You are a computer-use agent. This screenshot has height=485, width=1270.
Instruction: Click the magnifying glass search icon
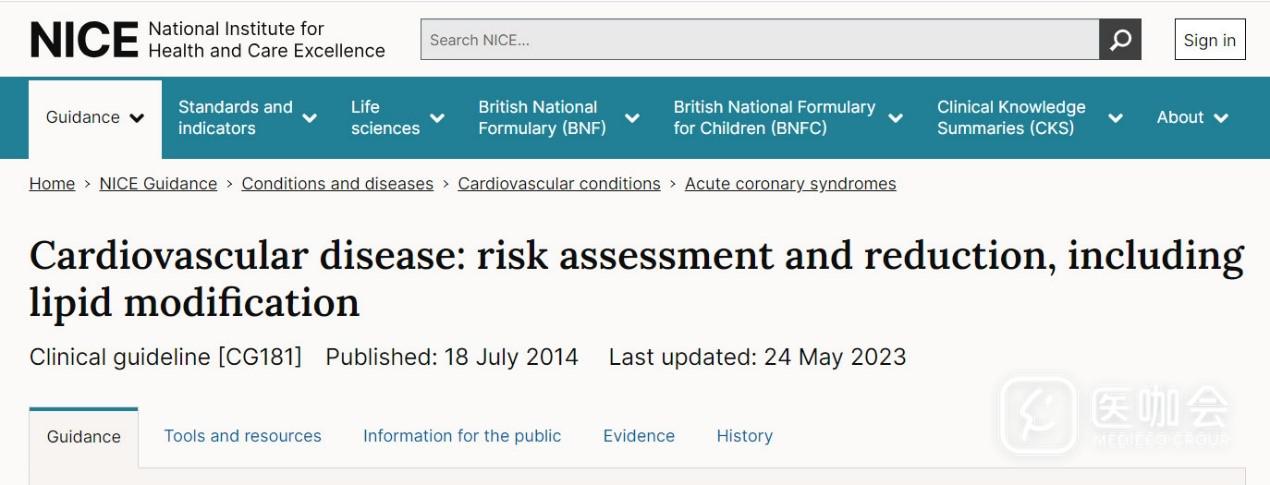click(x=1120, y=40)
